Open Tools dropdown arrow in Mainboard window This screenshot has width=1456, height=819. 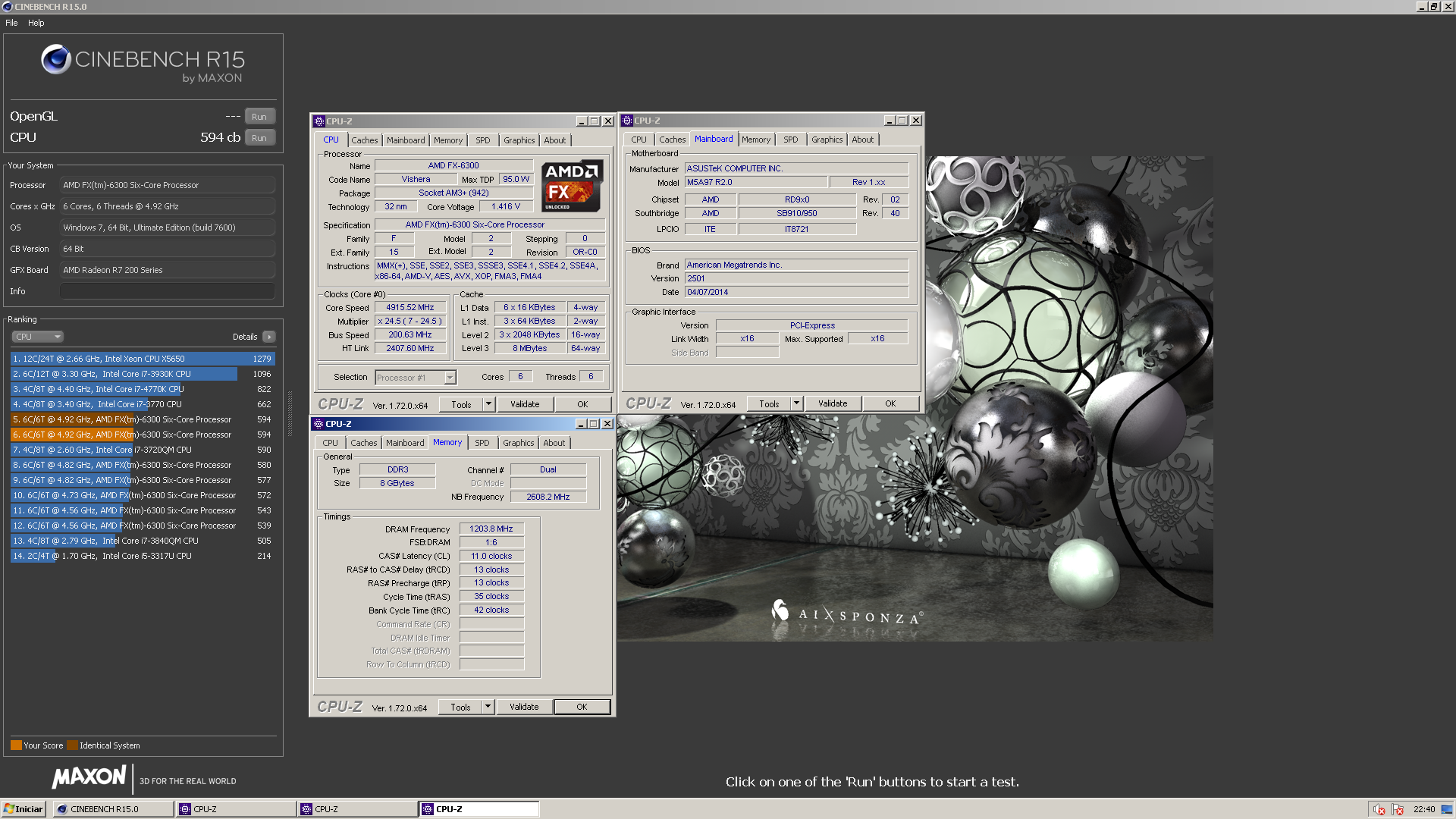point(797,404)
